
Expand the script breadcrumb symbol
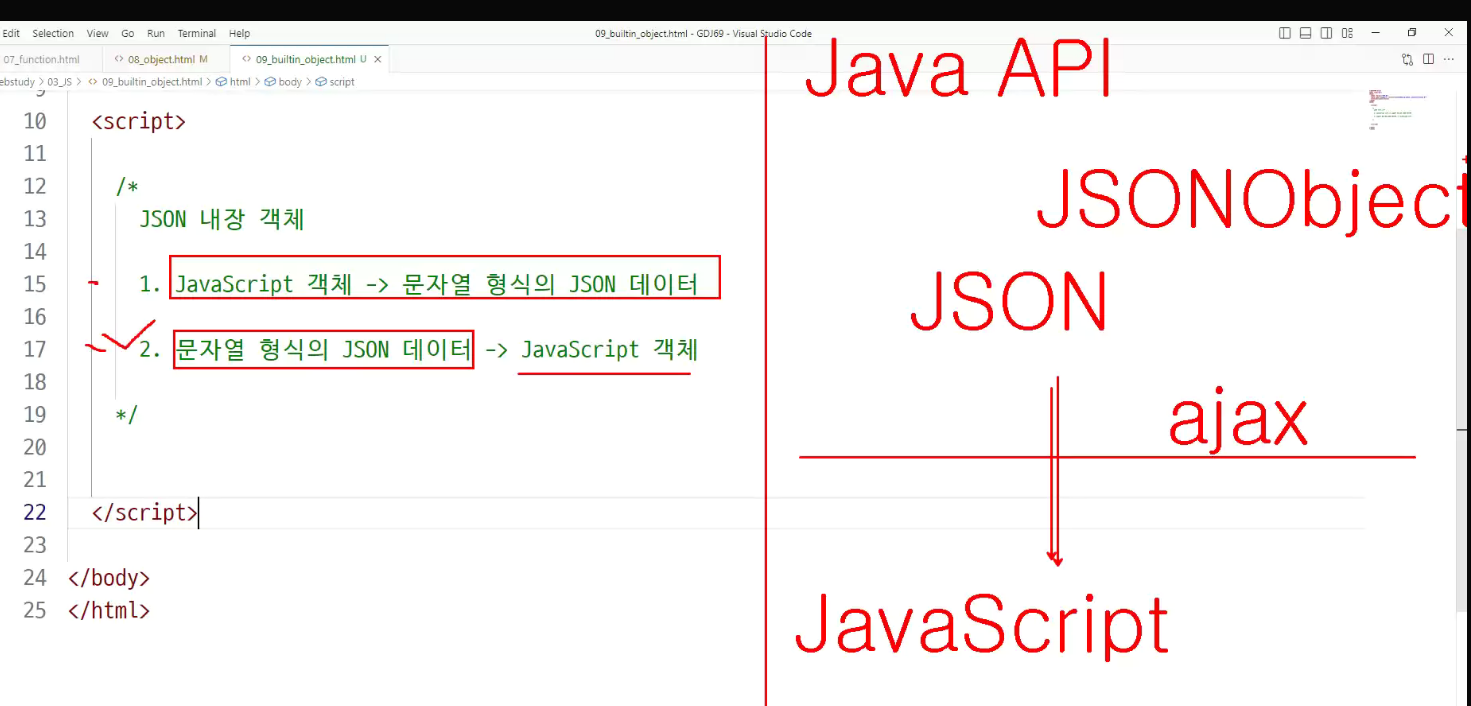pyautogui.click(x=342, y=82)
